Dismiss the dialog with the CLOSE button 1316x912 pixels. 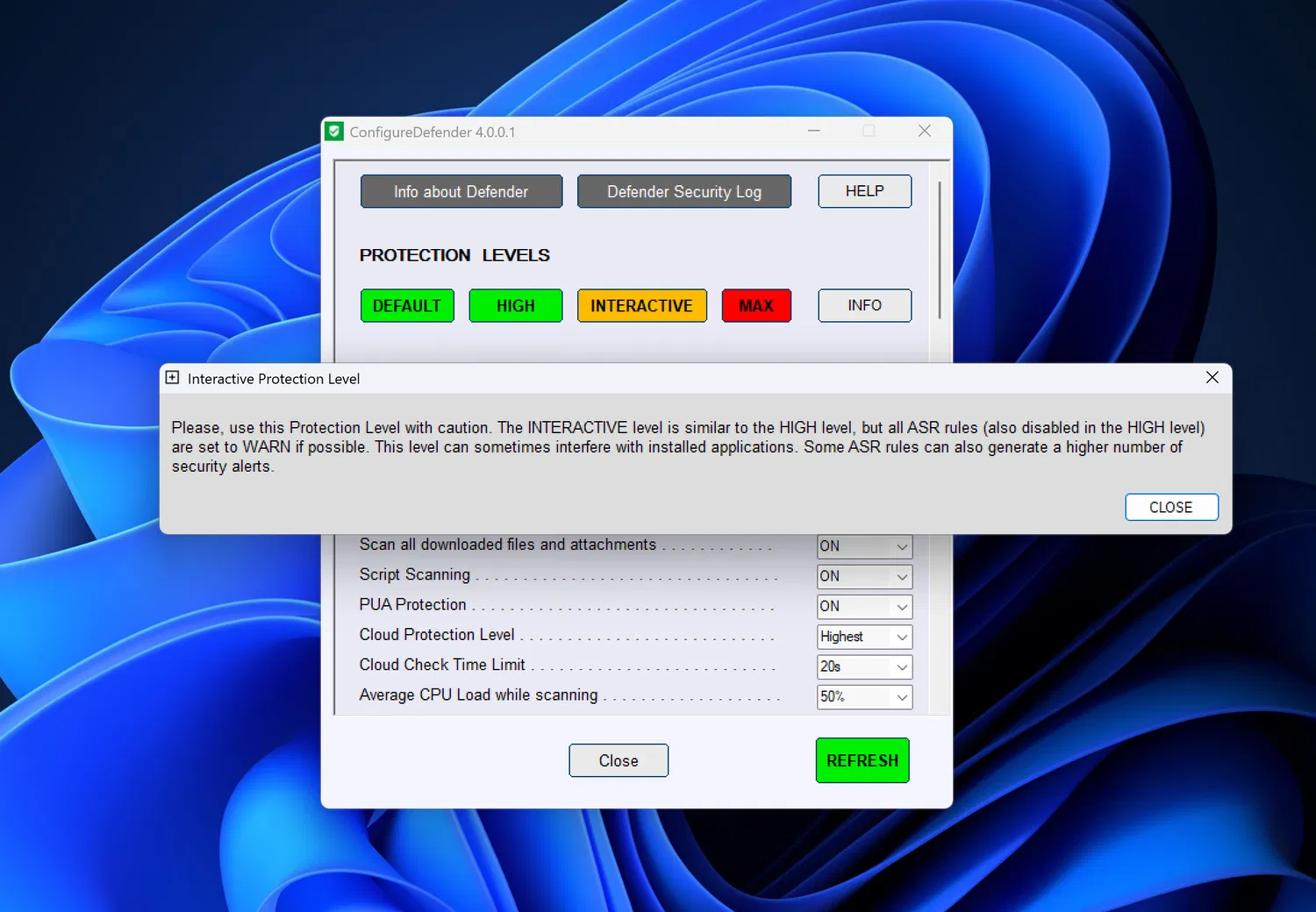click(x=1171, y=507)
